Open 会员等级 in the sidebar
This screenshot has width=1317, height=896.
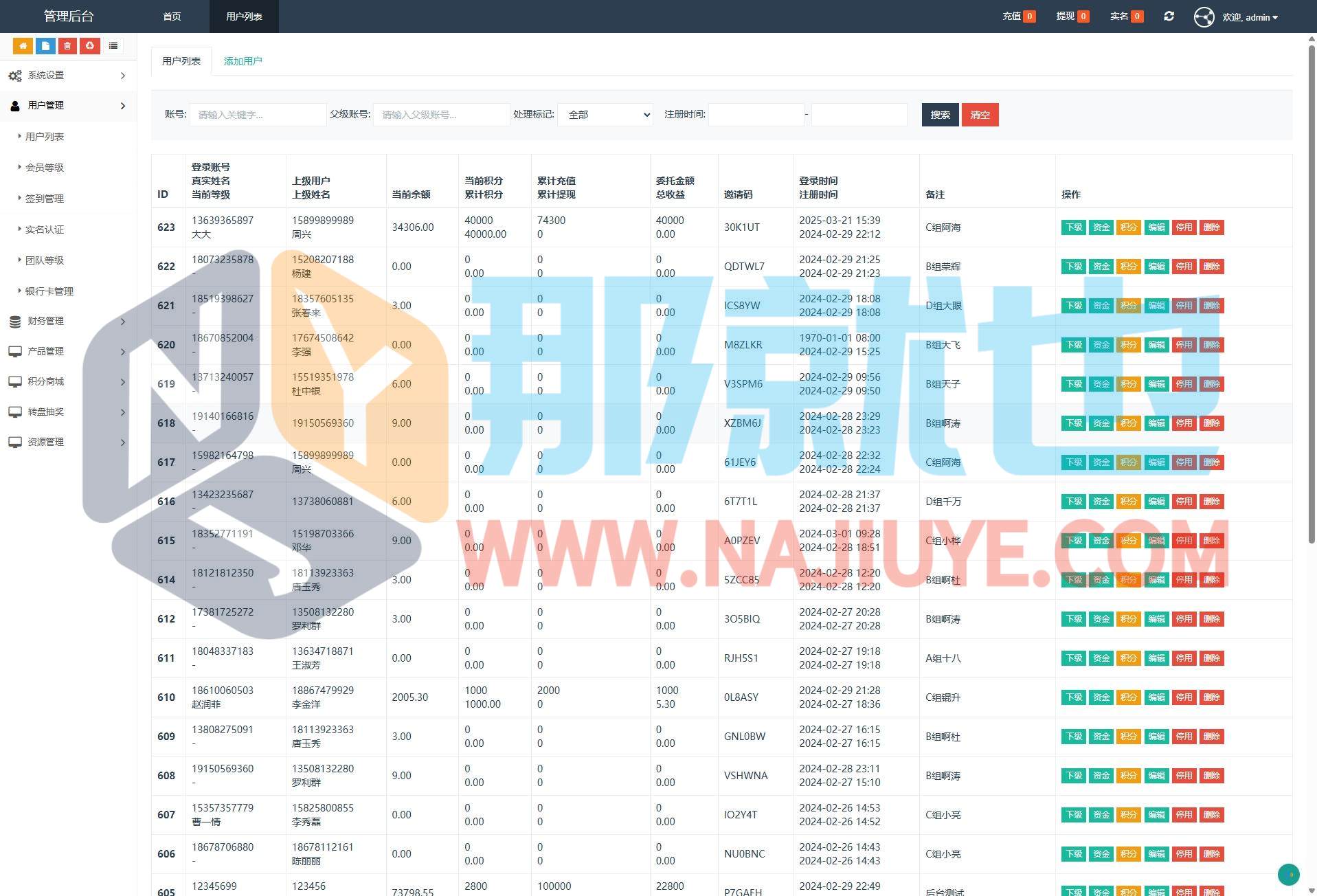[45, 168]
